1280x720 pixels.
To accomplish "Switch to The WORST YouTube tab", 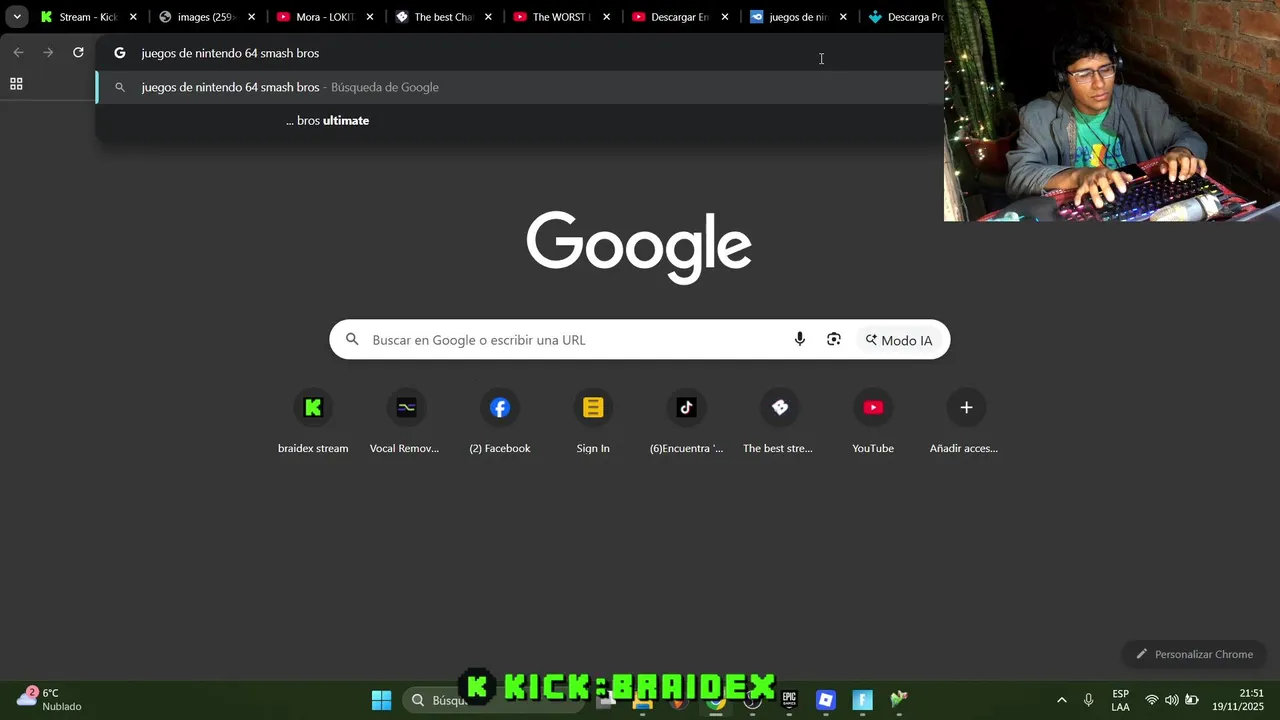I will coord(561,17).
